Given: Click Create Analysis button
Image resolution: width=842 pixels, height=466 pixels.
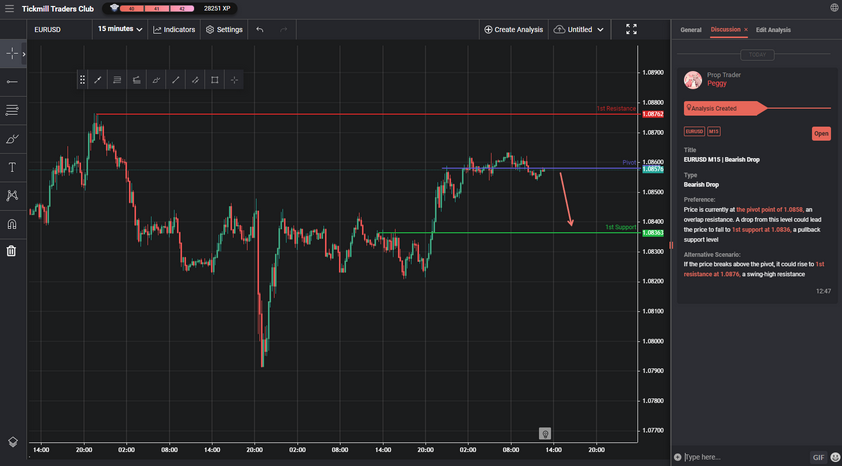Looking at the screenshot, I should [x=513, y=30].
